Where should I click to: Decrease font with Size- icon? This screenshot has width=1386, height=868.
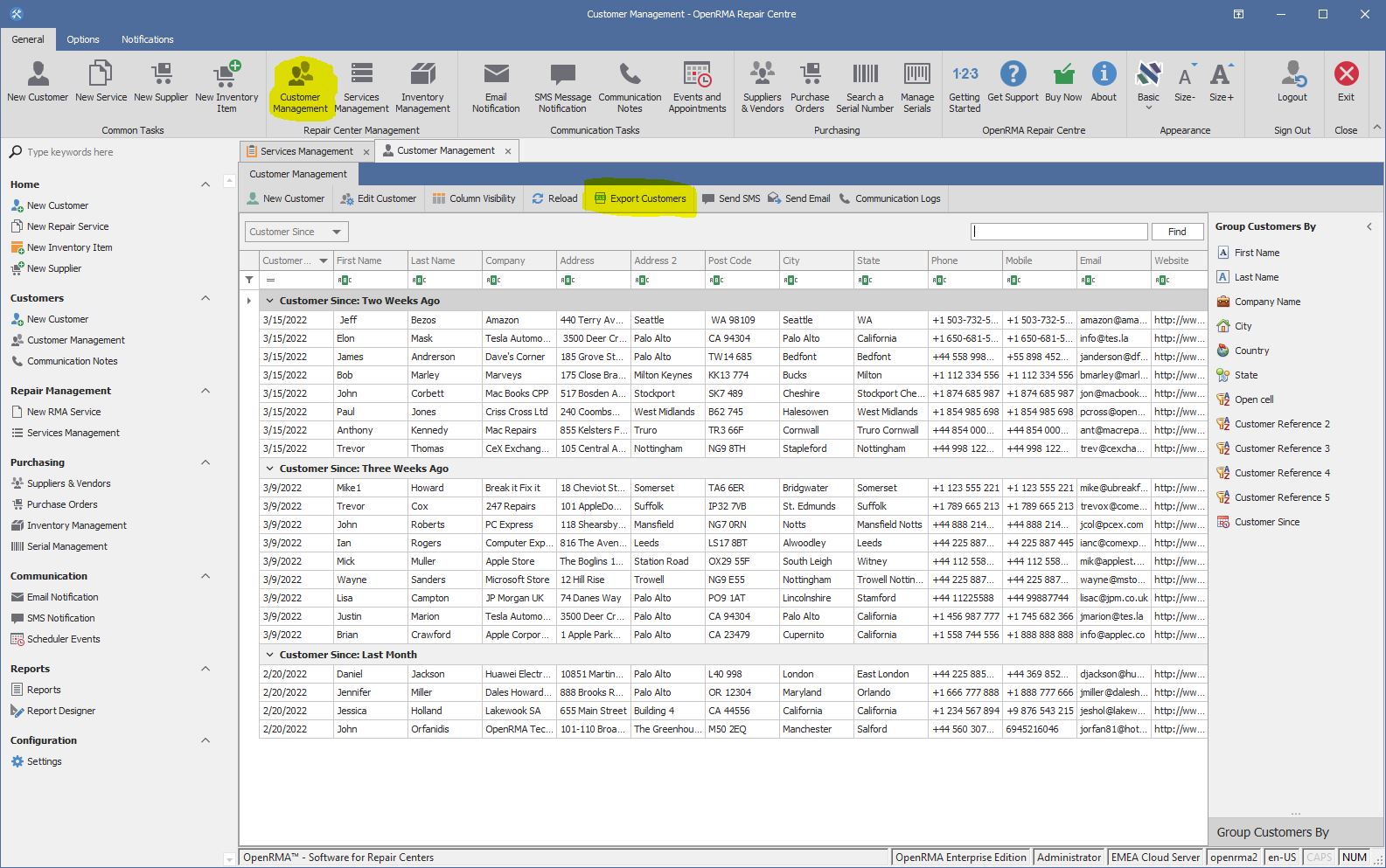[x=1184, y=83]
